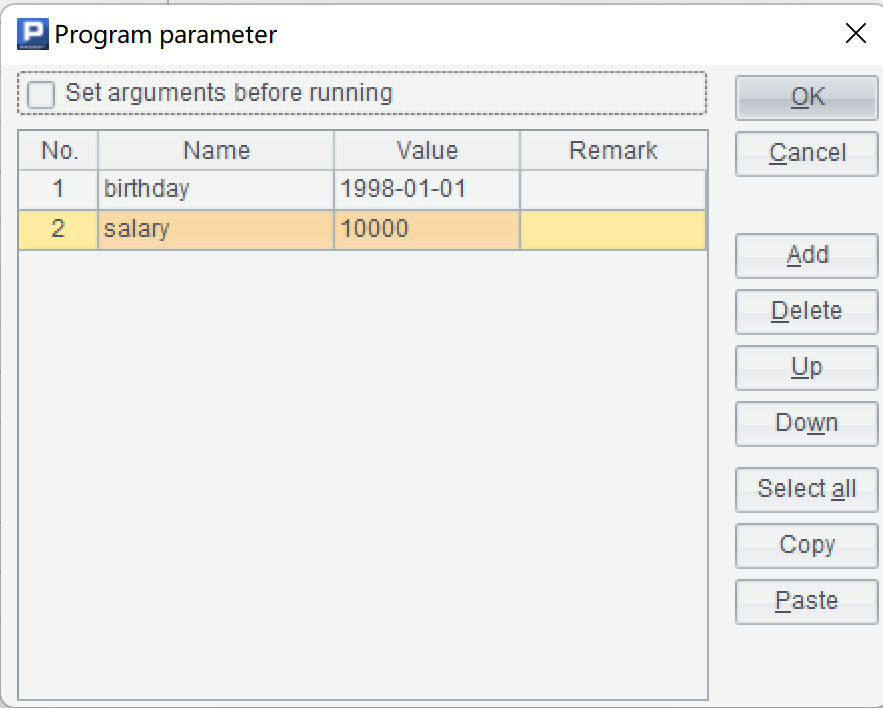Click the Value column header
The height and width of the screenshot is (708, 883).
tap(427, 151)
